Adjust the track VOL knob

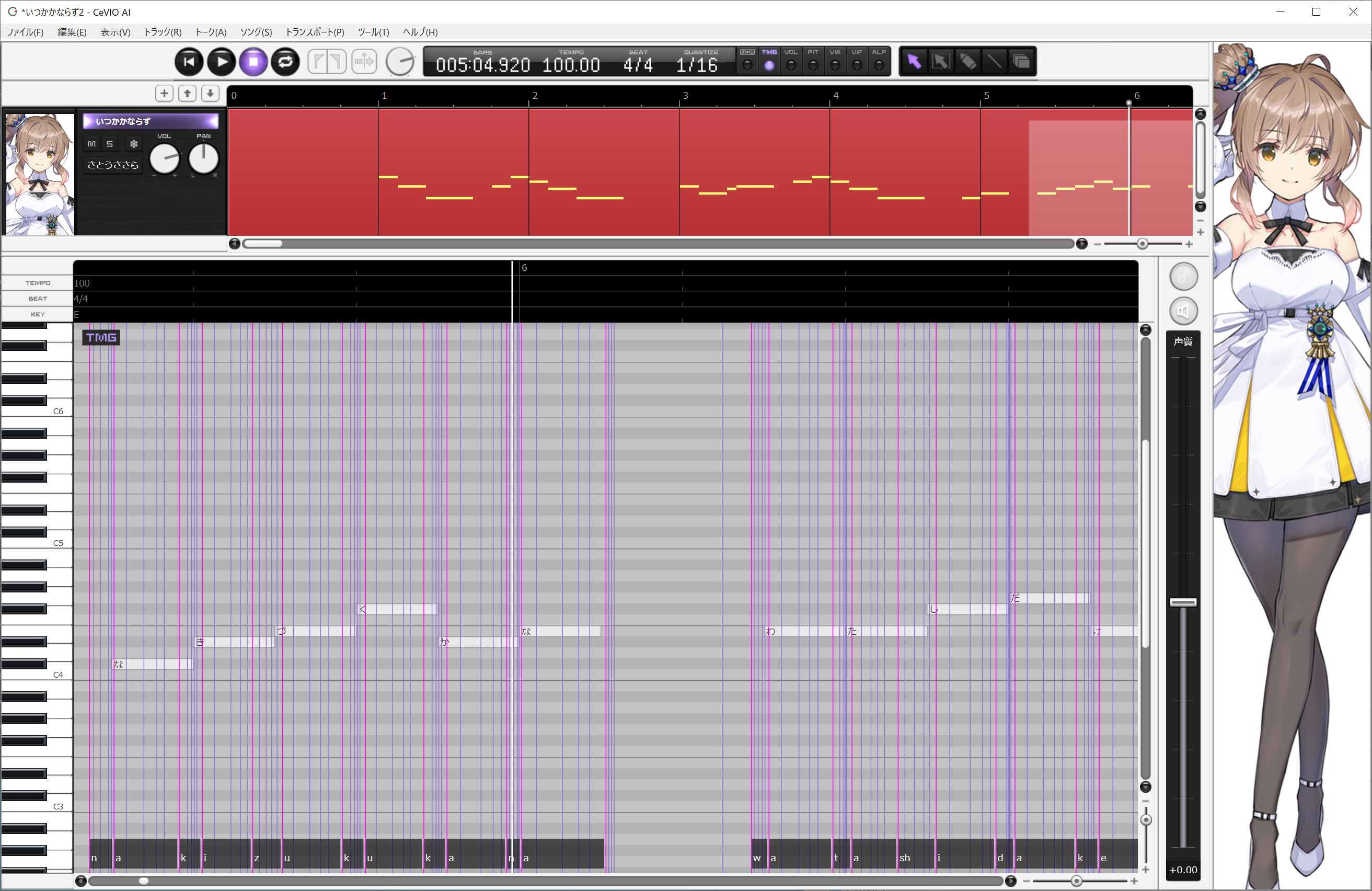(164, 158)
